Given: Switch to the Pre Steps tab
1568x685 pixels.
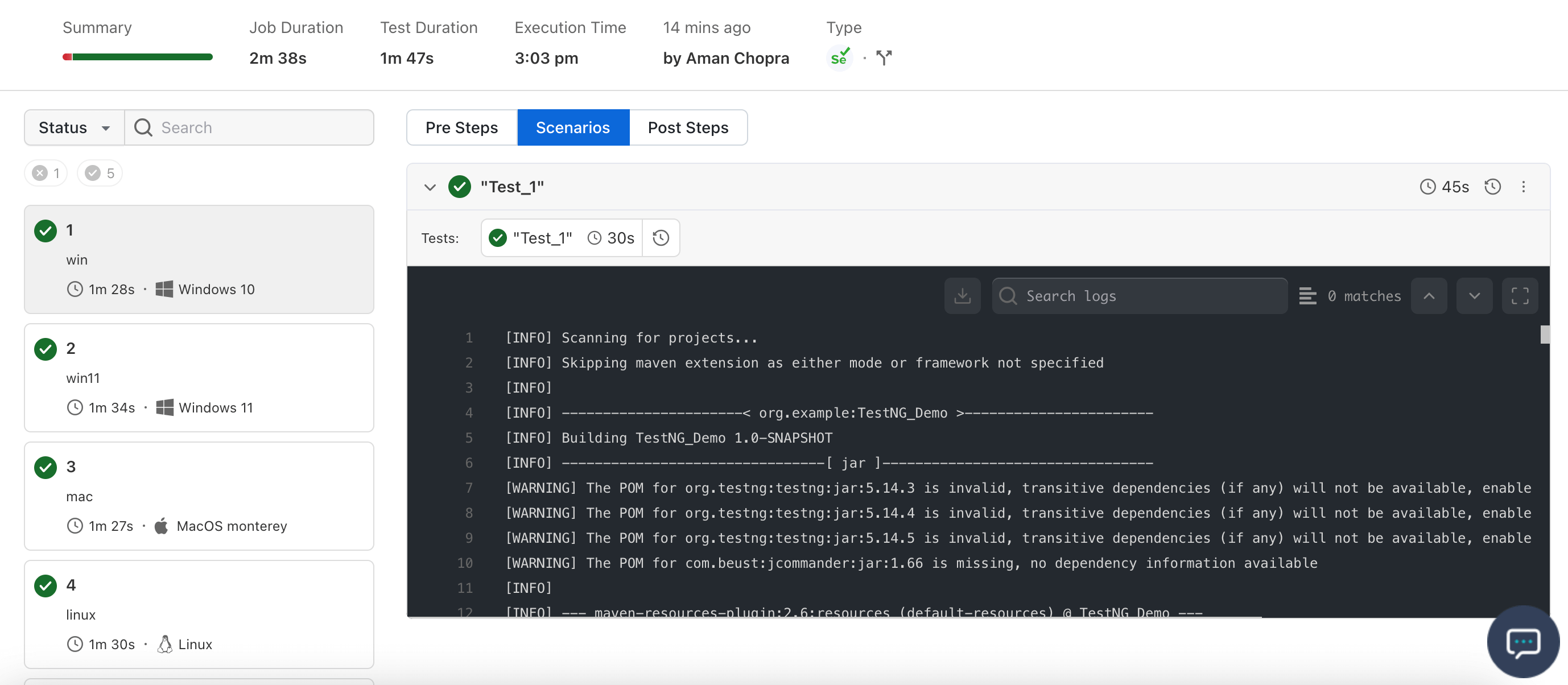Looking at the screenshot, I should (461, 128).
